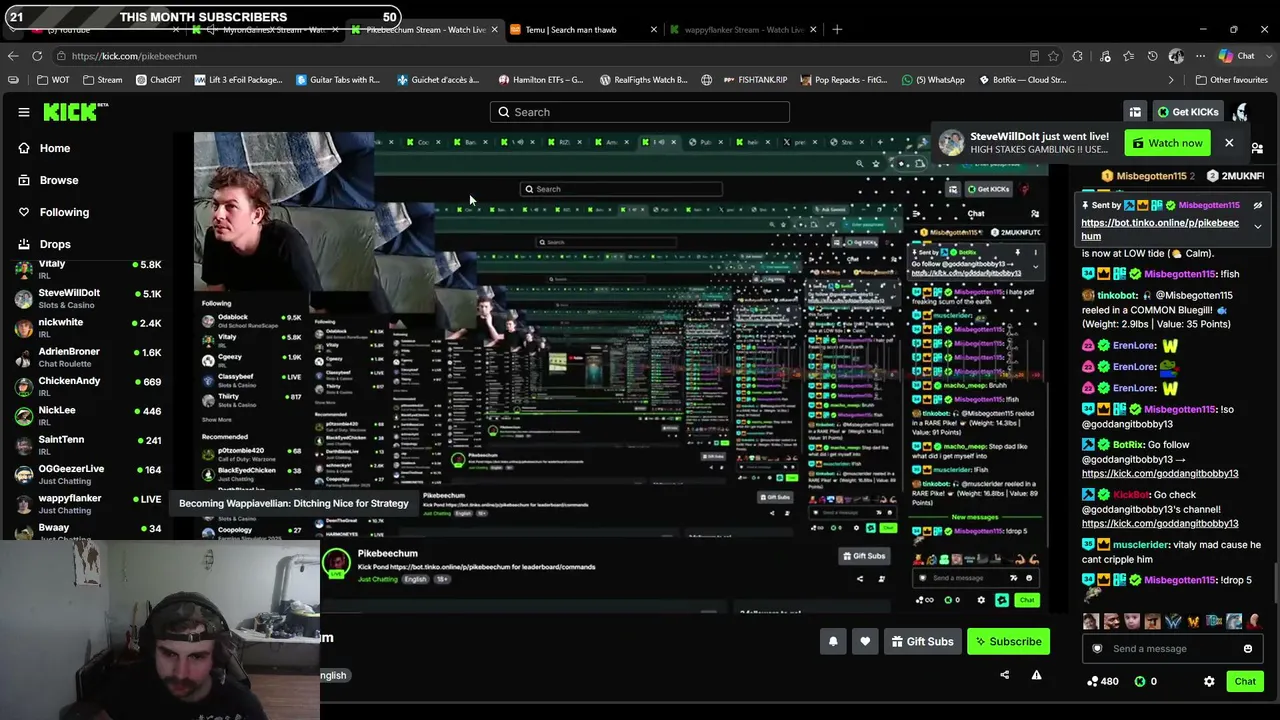
Task: Open goddangitbobby13 link from BotRix message
Action: pos(1160,473)
